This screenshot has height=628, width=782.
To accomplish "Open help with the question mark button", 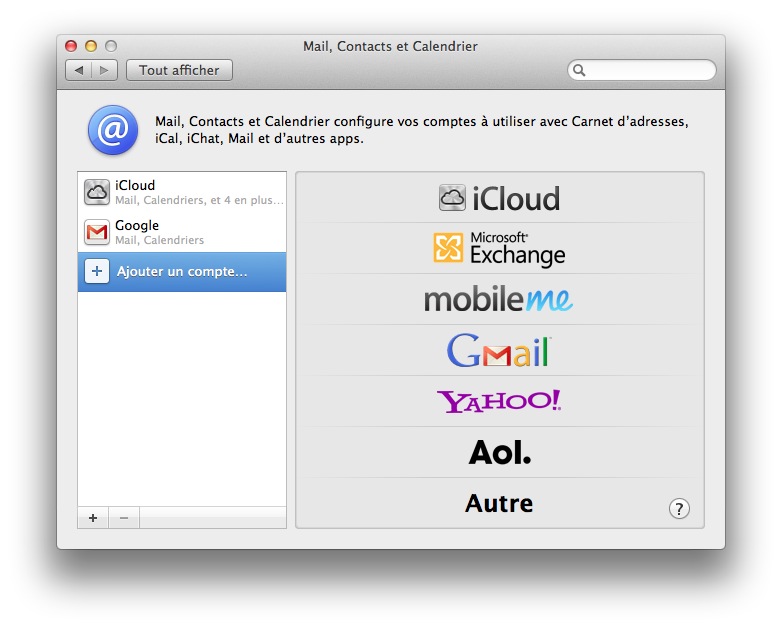I will [679, 509].
